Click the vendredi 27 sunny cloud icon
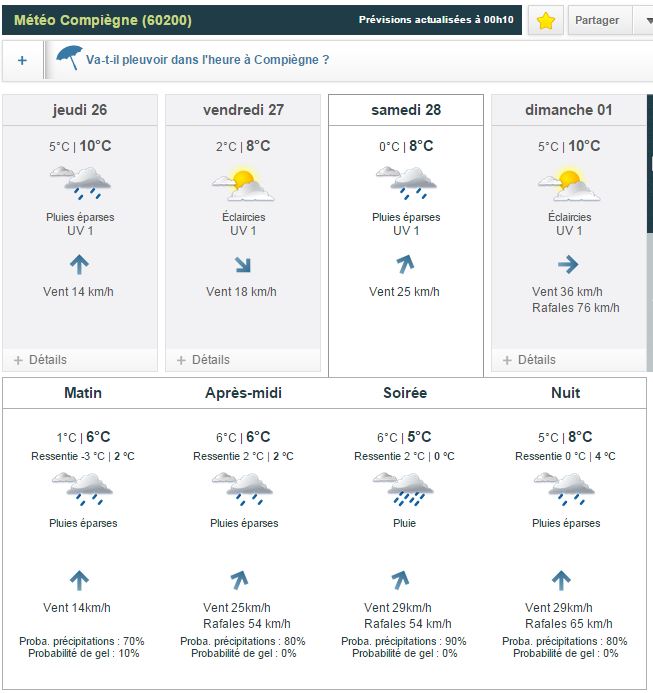The height and width of the screenshot is (693, 653). coord(243,183)
